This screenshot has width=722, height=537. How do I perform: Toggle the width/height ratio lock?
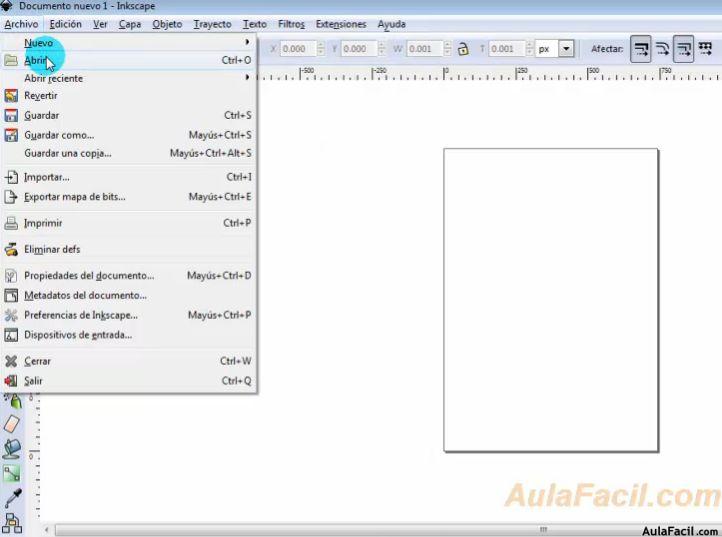[x=463, y=48]
